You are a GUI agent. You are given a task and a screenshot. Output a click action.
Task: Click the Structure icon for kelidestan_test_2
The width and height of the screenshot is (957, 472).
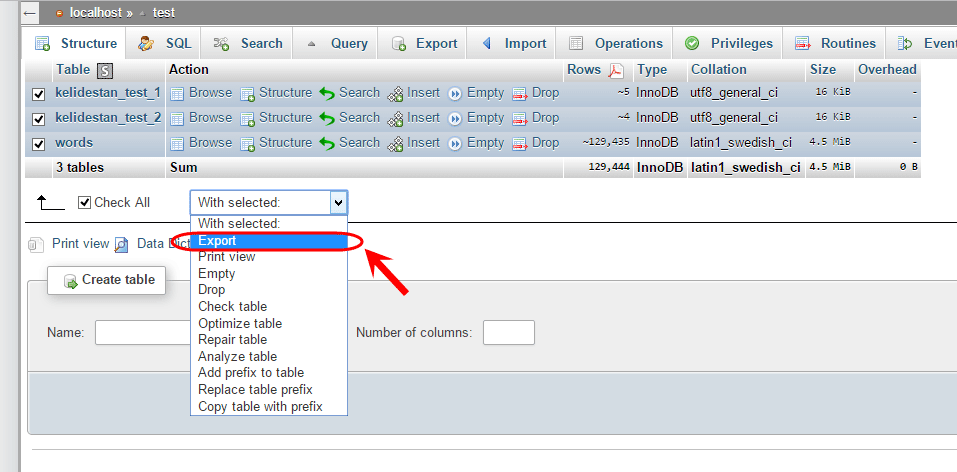click(247, 118)
